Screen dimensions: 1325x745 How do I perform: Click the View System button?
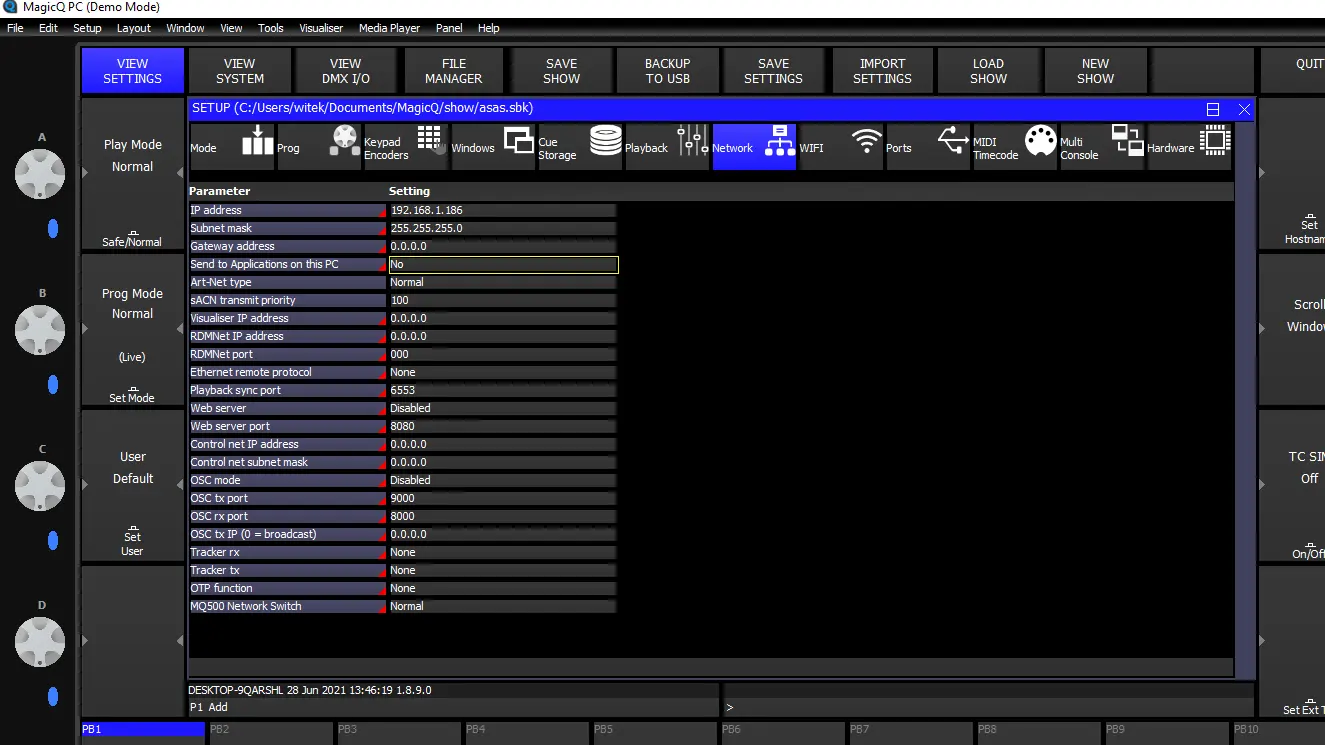tap(240, 71)
